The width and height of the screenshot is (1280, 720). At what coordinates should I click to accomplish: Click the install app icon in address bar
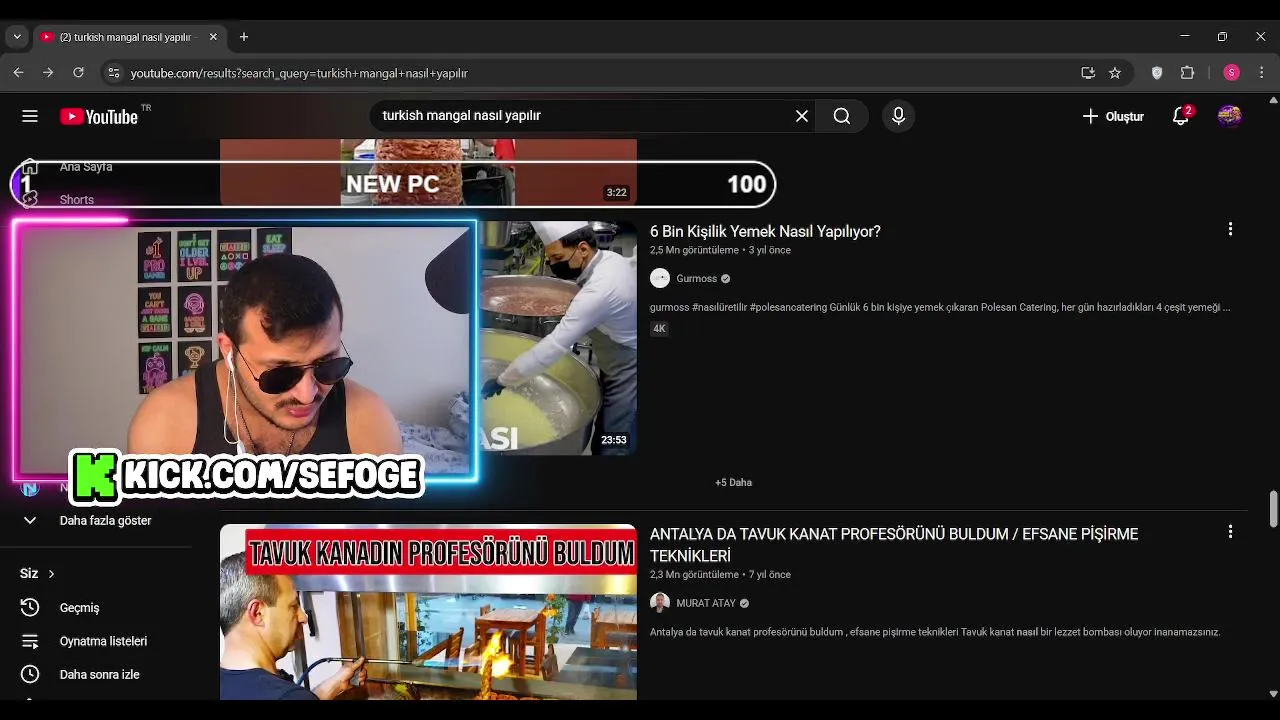tap(1088, 73)
